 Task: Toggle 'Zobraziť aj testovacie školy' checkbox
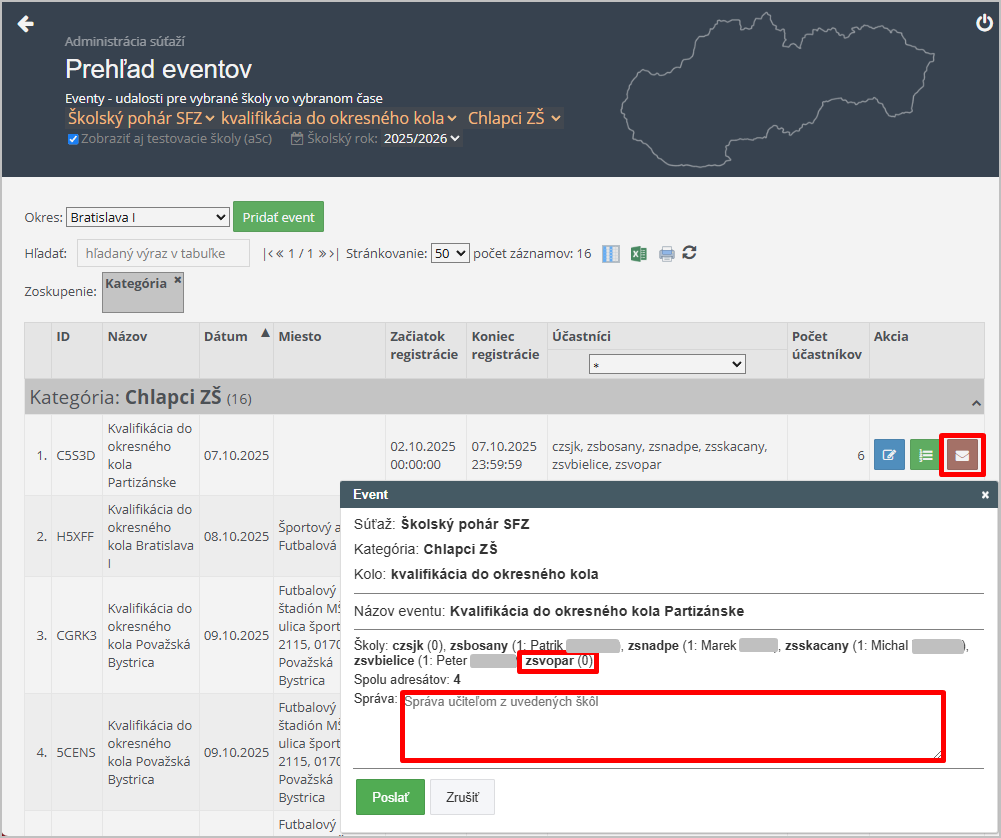(x=73, y=139)
